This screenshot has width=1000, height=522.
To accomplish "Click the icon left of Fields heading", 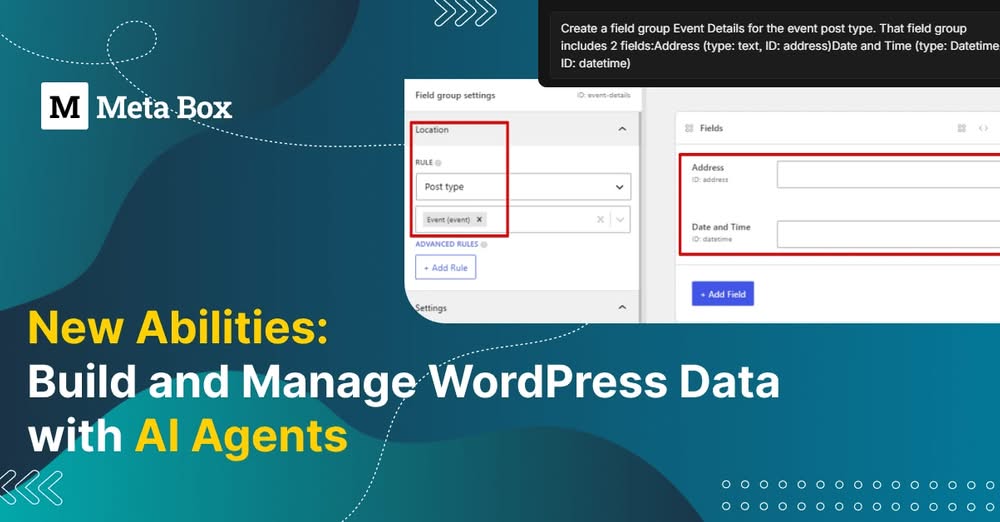I will pyautogui.click(x=689, y=128).
